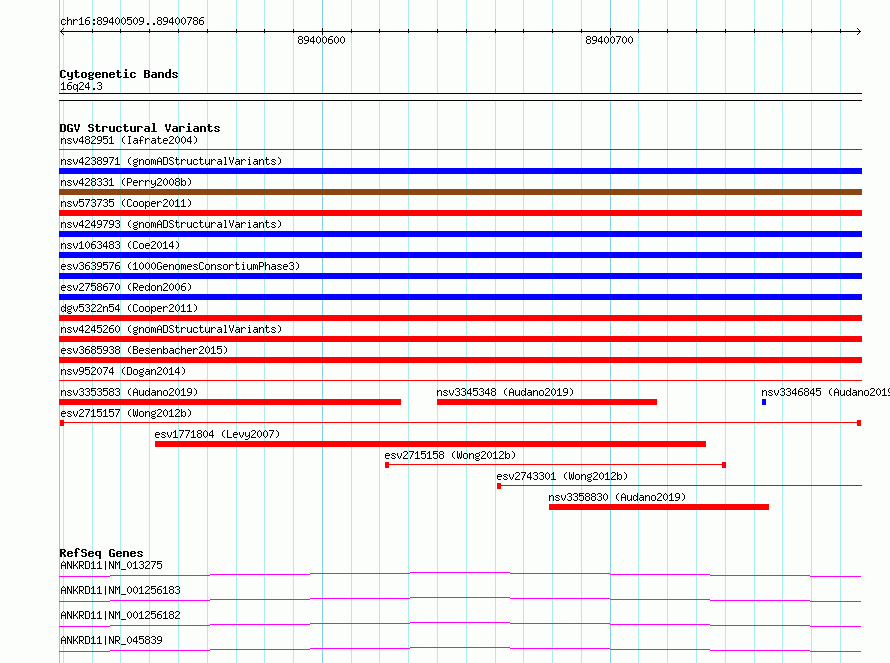
Task: Open transcript ANKRD11|NM_013275
Action: click(x=111, y=565)
